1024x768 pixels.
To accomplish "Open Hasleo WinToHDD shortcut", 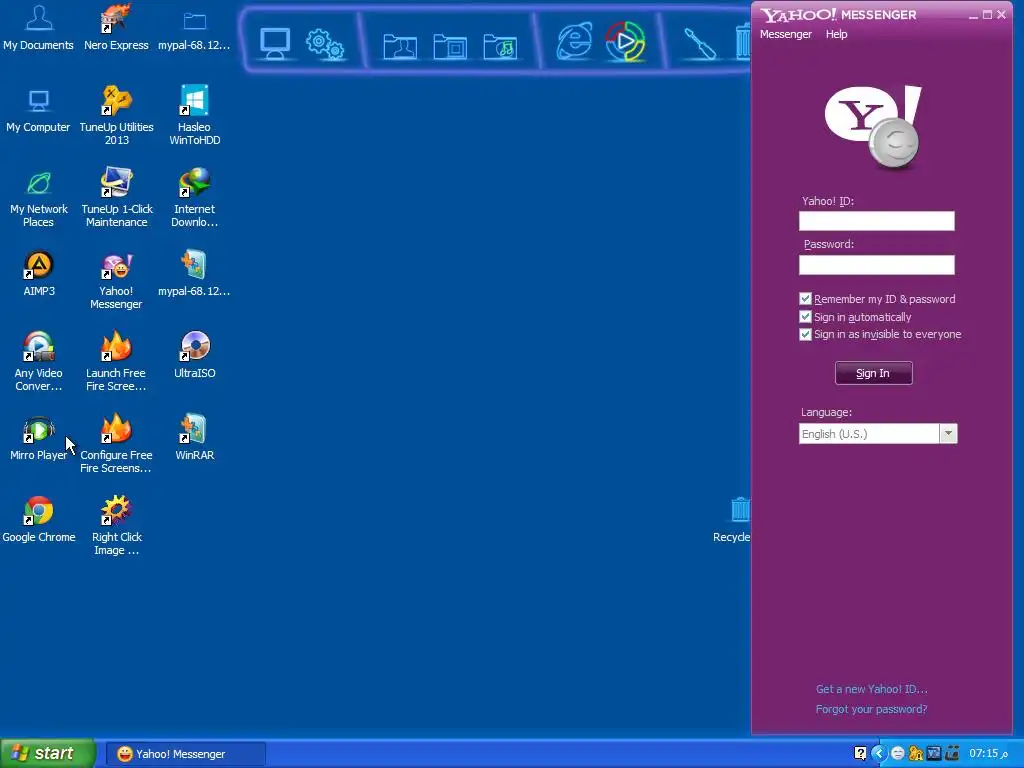I will point(195,115).
